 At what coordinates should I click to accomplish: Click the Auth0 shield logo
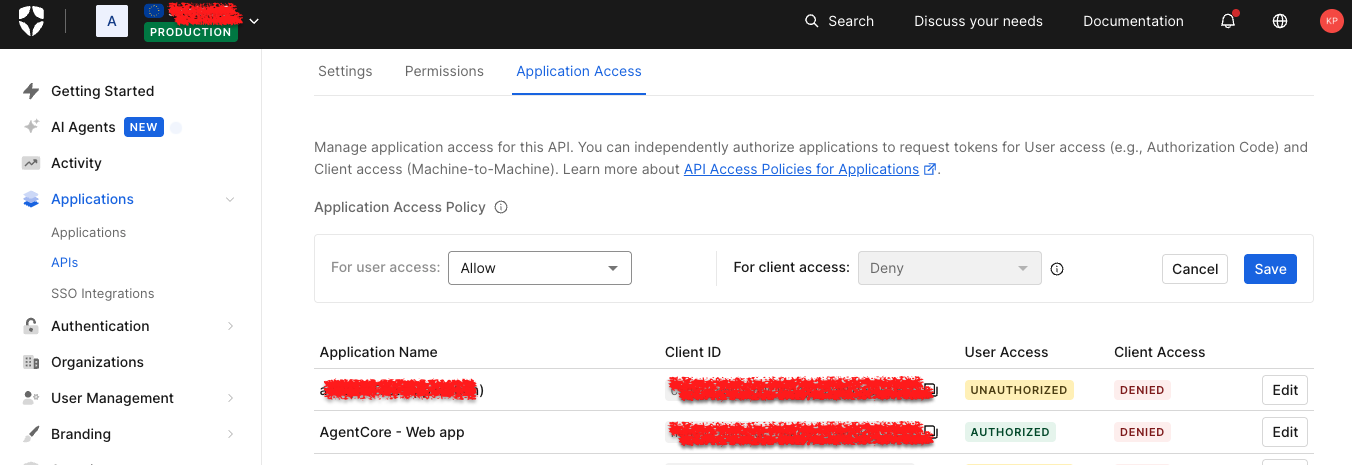[x=31, y=20]
